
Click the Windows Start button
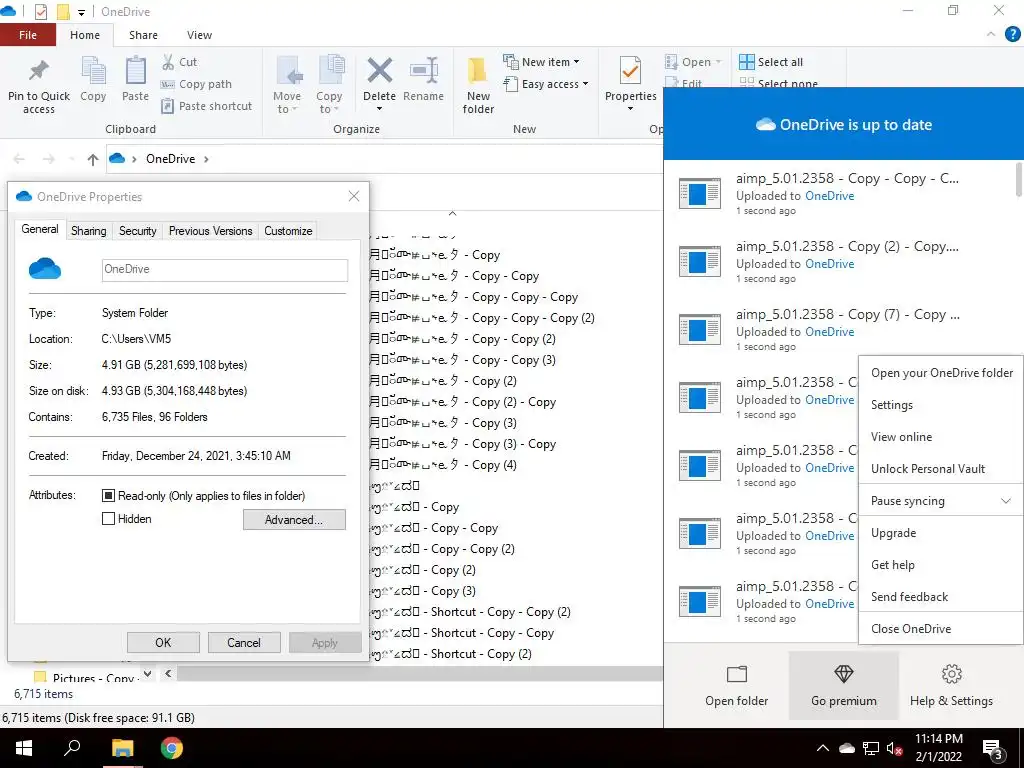[x=24, y=748]
